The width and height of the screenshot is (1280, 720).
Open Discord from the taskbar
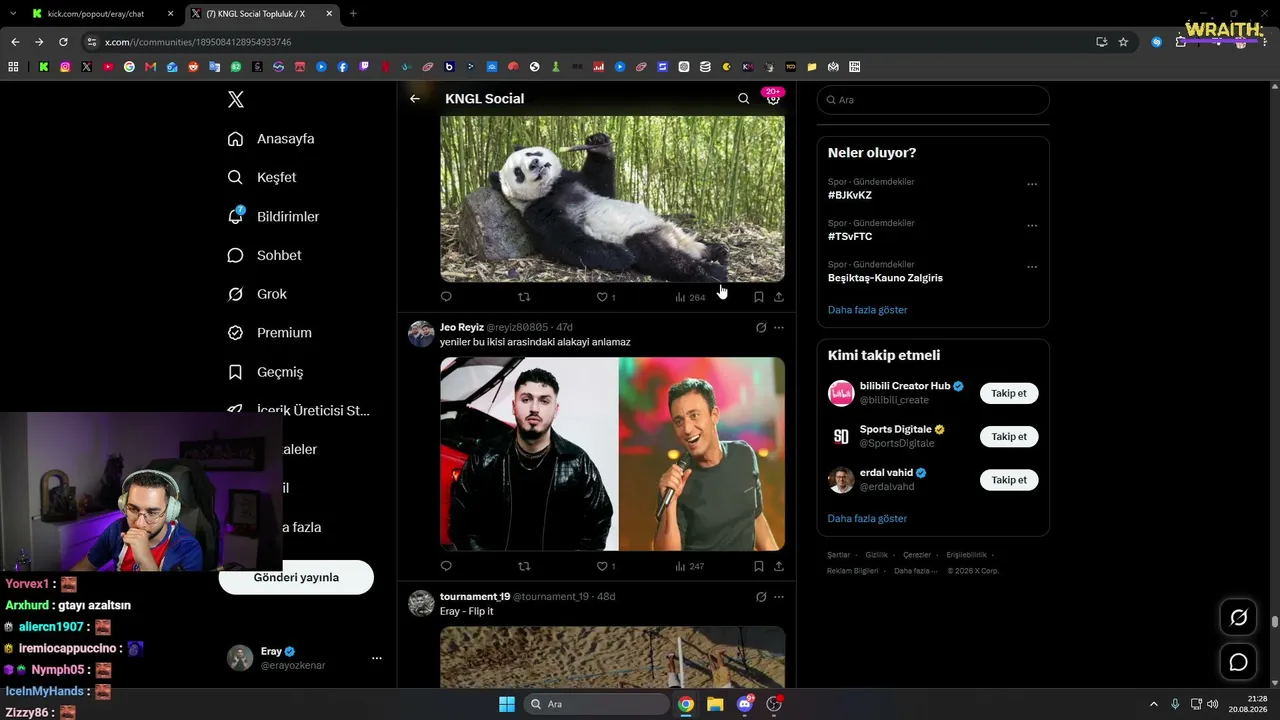tap(745, 704)
